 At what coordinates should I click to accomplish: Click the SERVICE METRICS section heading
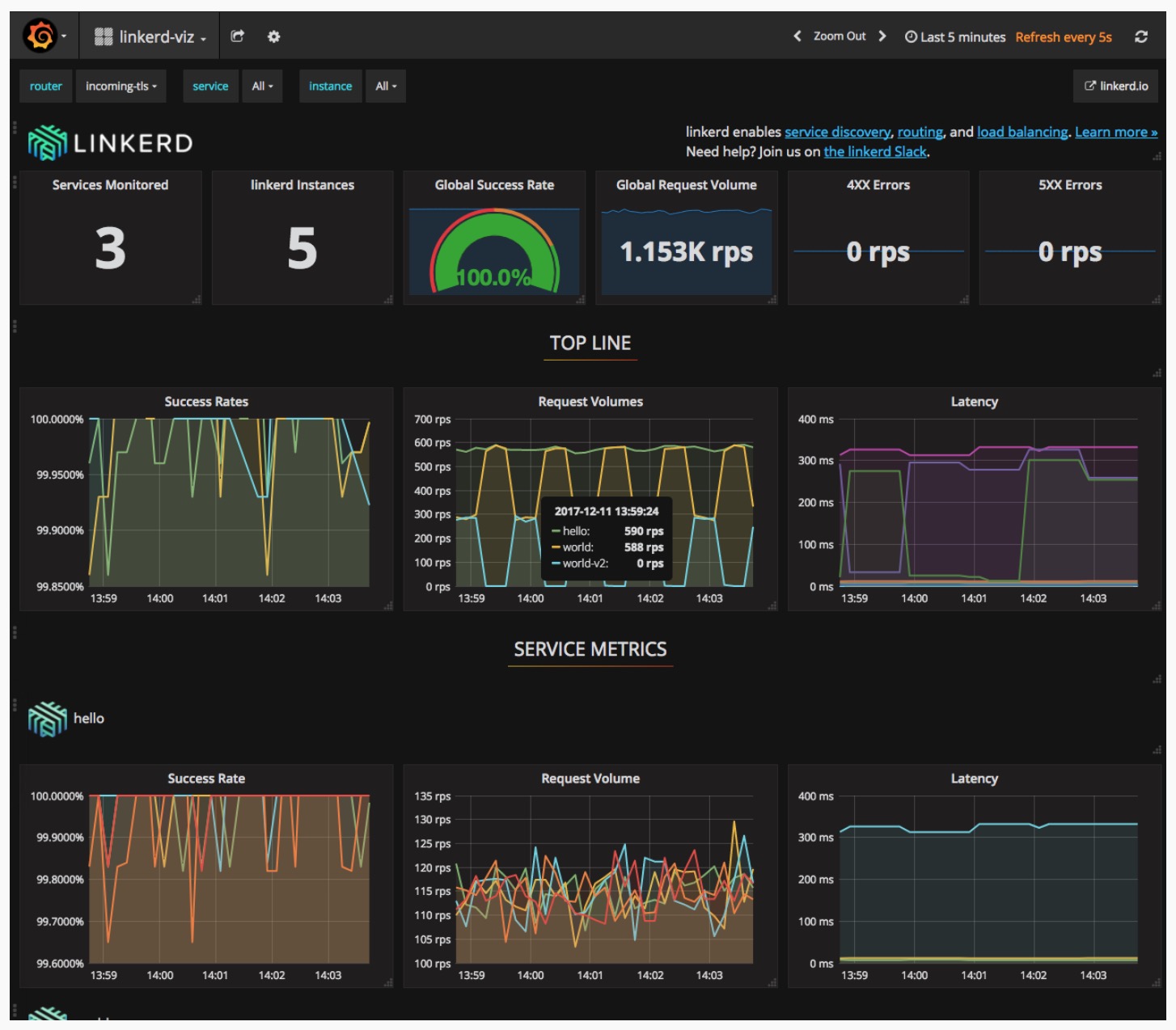pos(590,649)
